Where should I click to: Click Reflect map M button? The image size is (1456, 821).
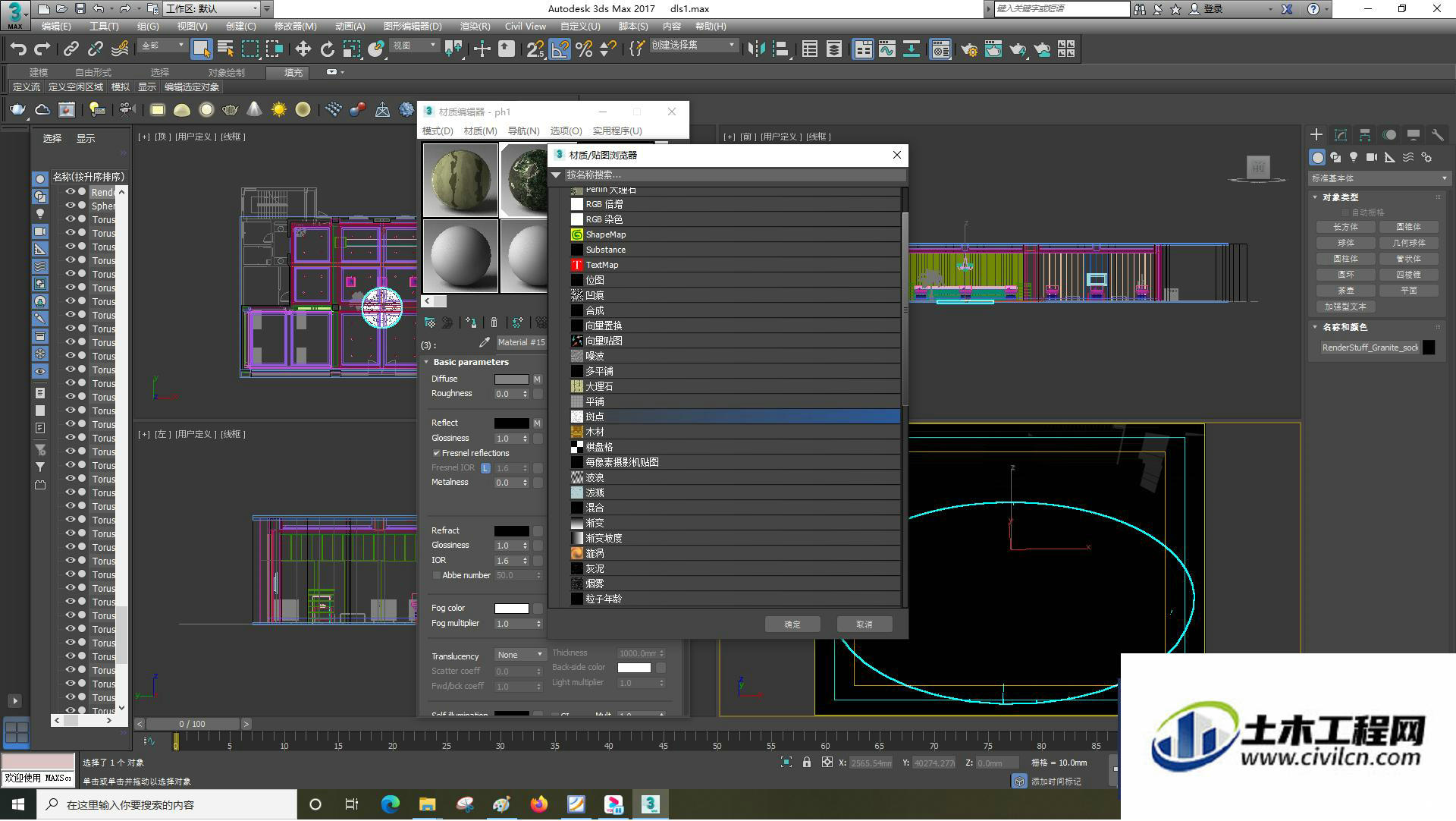tap(537, 423)
